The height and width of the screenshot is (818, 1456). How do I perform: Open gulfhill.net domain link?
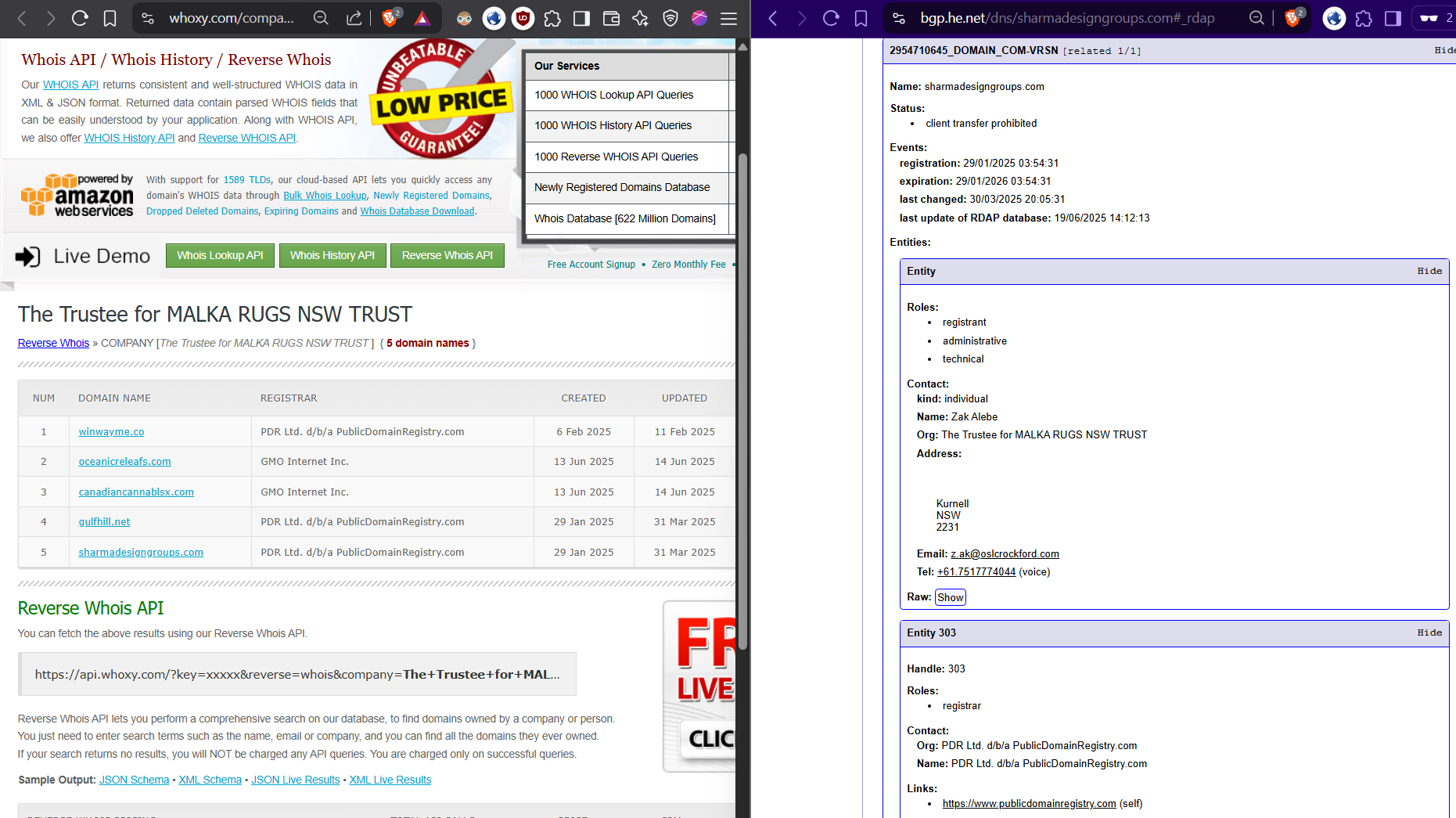pyautogui.click(x=104, y=521)
